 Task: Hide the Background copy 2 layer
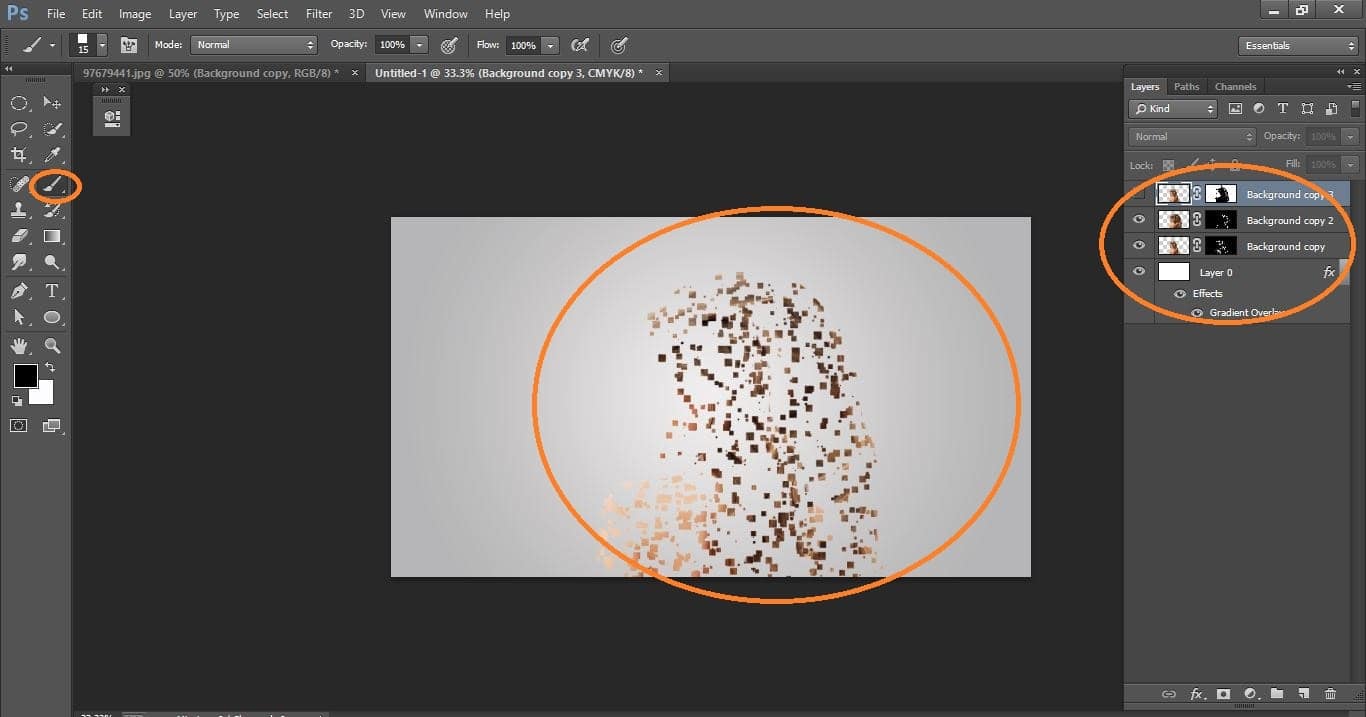[1139, 219]
